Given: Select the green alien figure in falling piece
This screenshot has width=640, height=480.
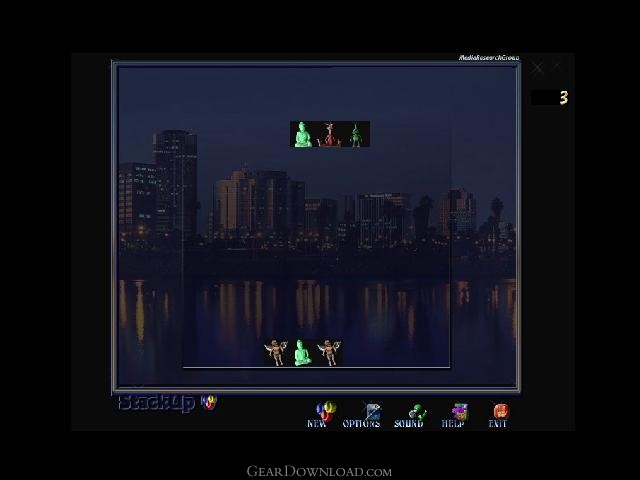Looking at the screenshot, I should coord(356,134).
